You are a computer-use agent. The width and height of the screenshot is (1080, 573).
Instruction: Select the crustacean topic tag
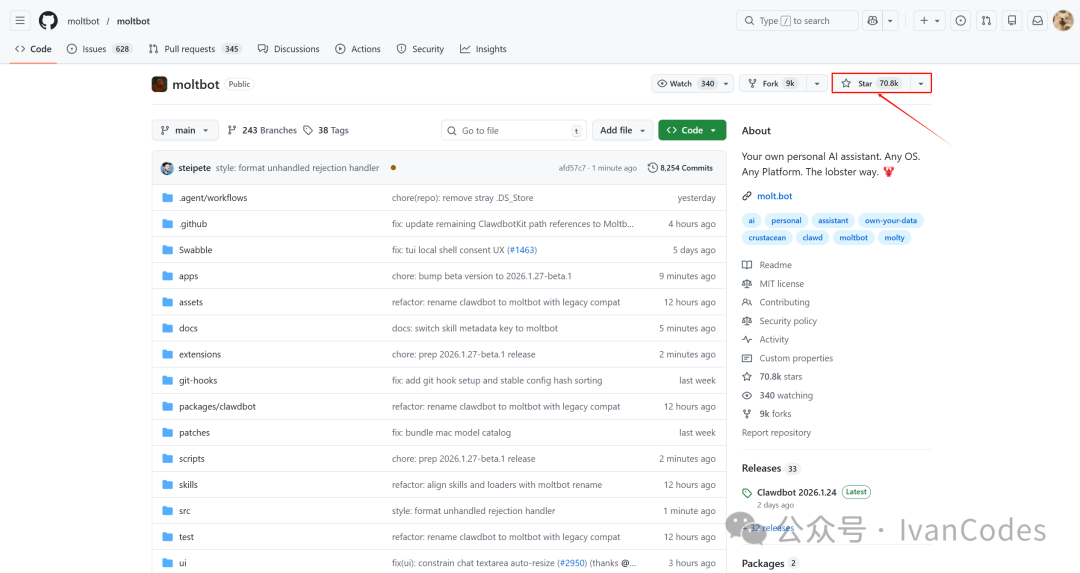click(x=767, y=238)
